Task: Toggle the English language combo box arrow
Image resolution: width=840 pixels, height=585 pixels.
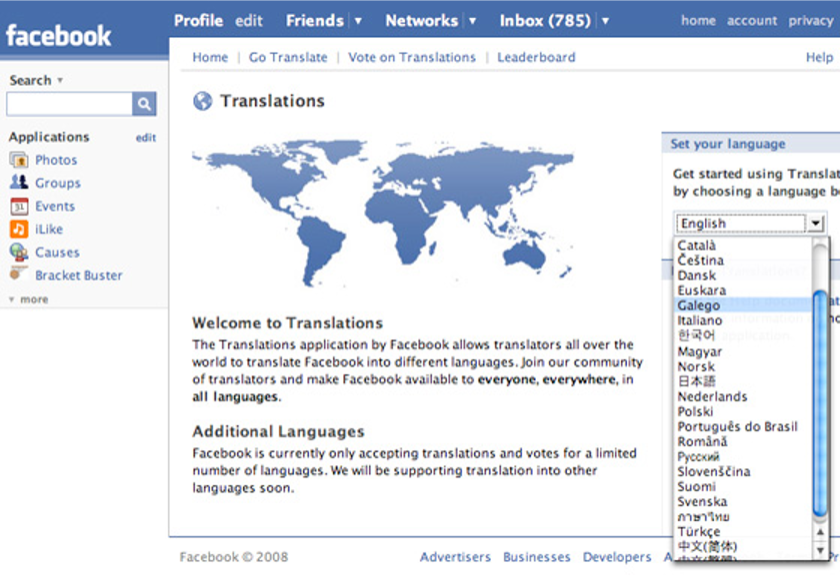Action: (815, 223)
